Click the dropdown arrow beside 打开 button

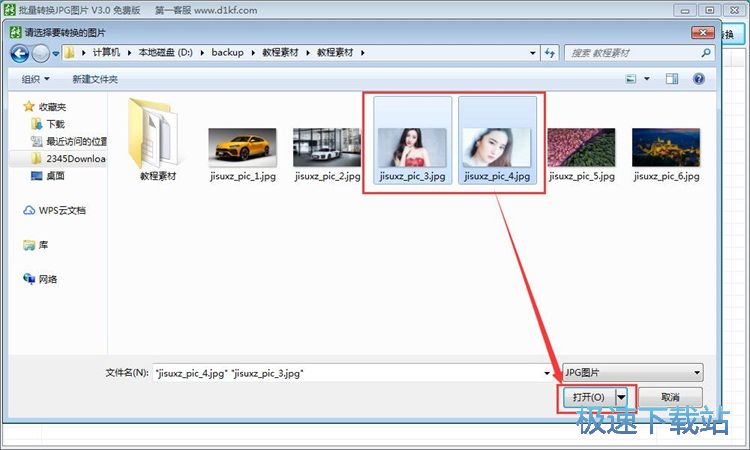click(622, 398)
